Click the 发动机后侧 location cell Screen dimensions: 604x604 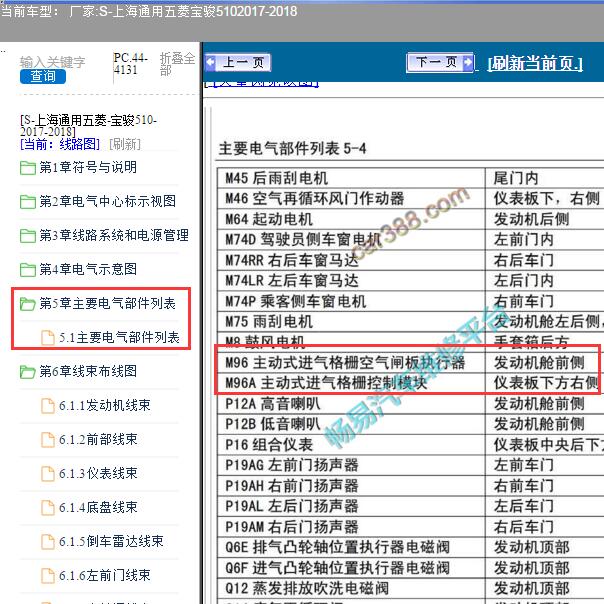[x=545, y=219]
